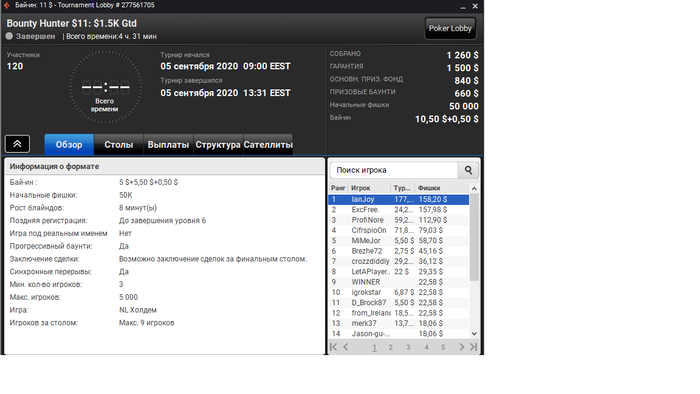The height and width of the screenshot is (394, 700).
Task: Click the 1 260 $ collected value
Action: click(x=462, y=55)
